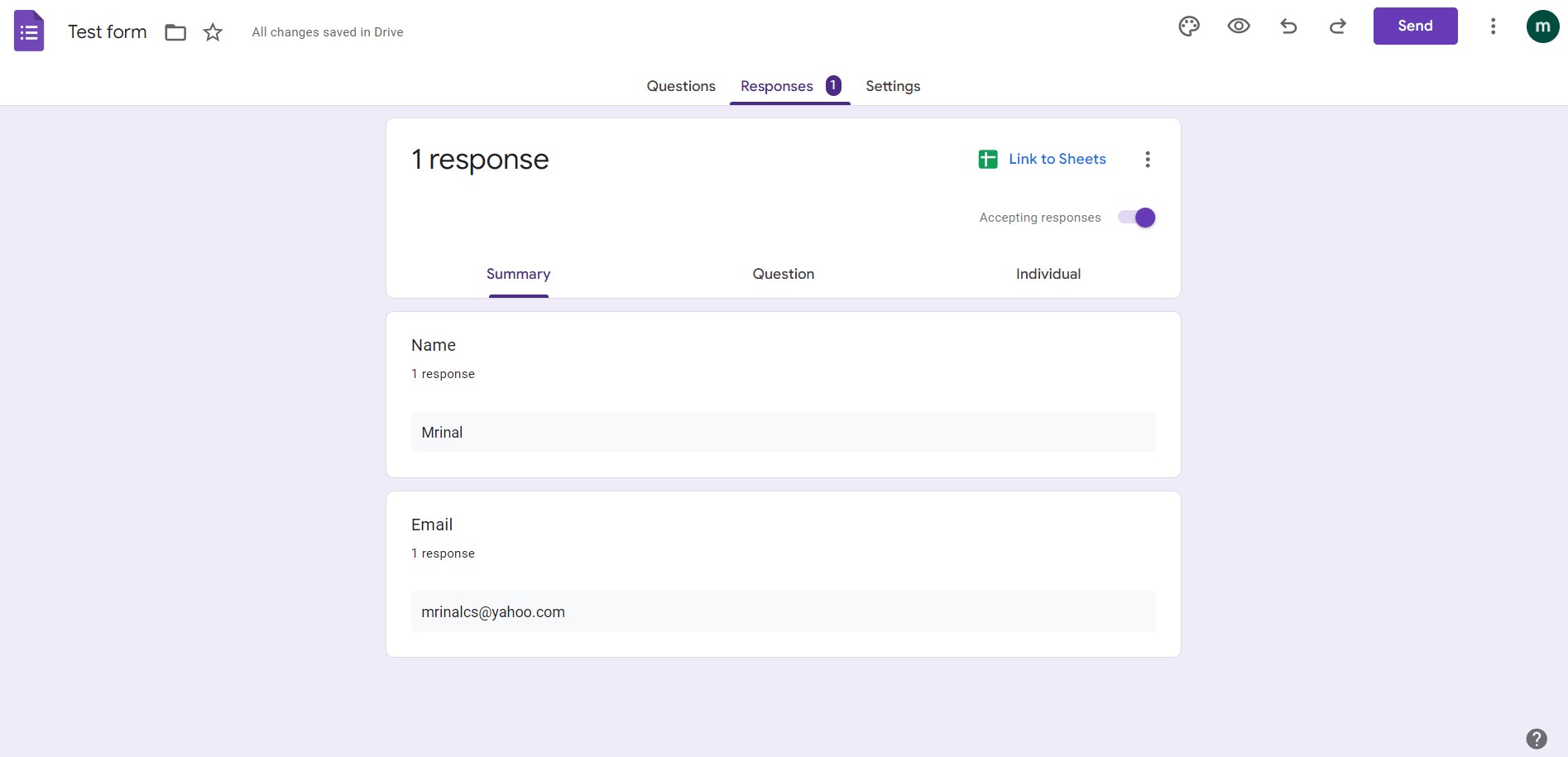Open the account avatar menu

[1543, 26]
